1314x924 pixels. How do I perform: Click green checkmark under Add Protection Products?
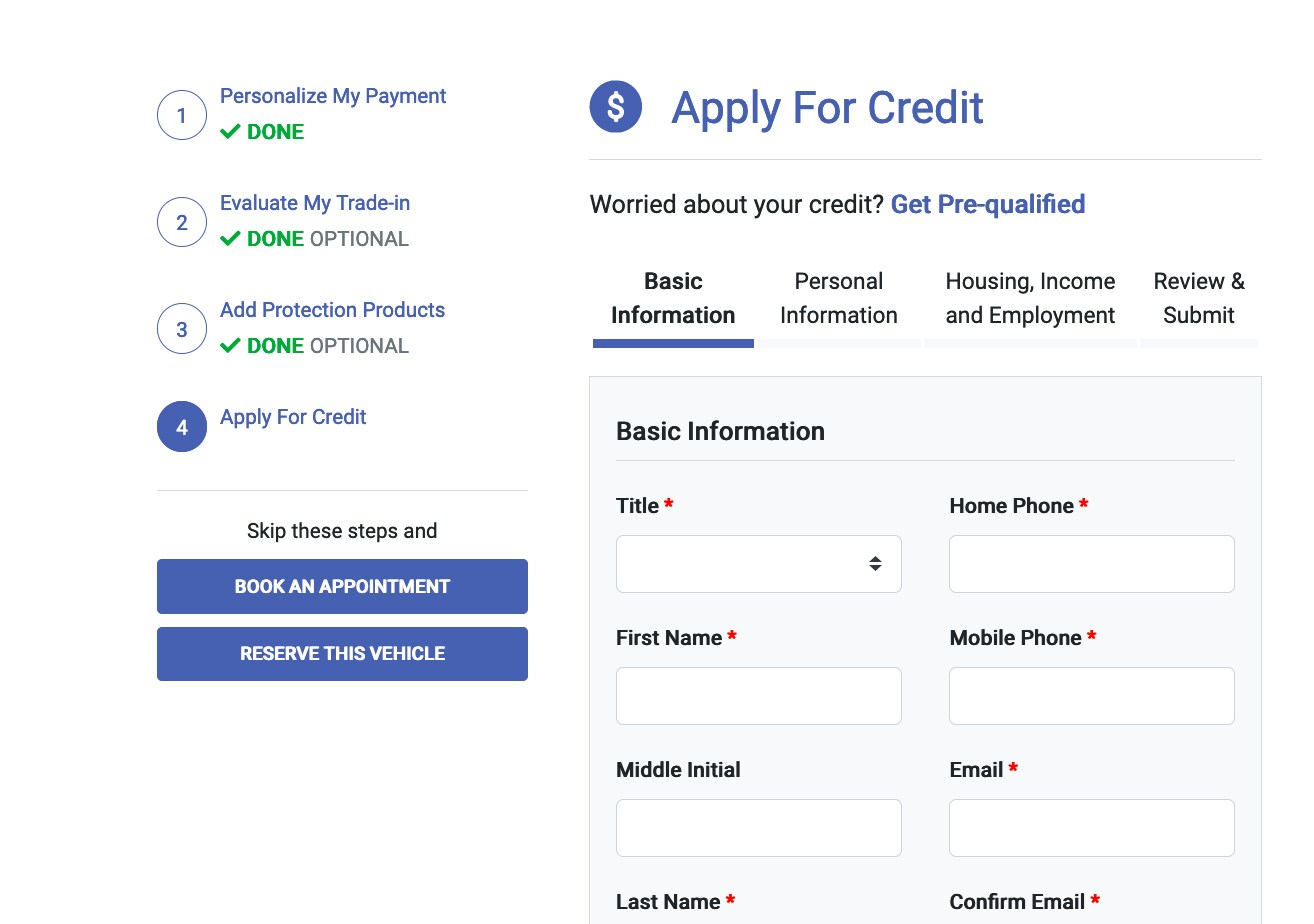(x=230, y=346)
